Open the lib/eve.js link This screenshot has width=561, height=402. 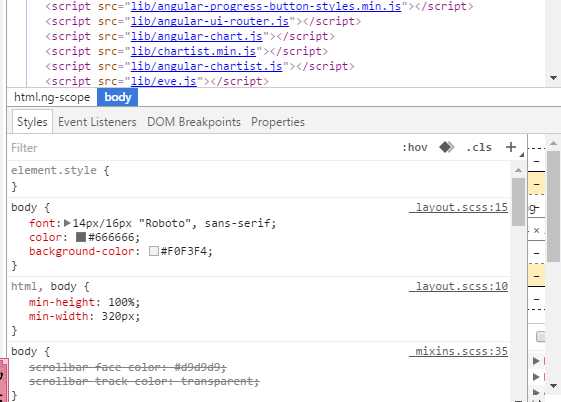(x=164, y=81)
